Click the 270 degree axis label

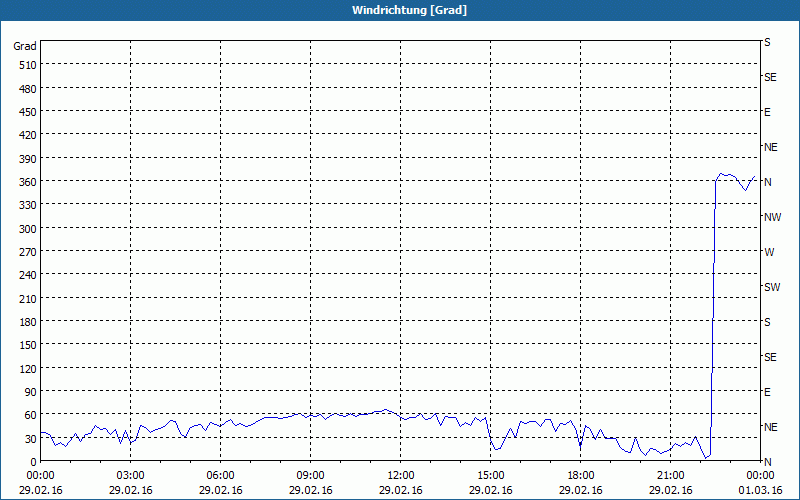point(29,252)
